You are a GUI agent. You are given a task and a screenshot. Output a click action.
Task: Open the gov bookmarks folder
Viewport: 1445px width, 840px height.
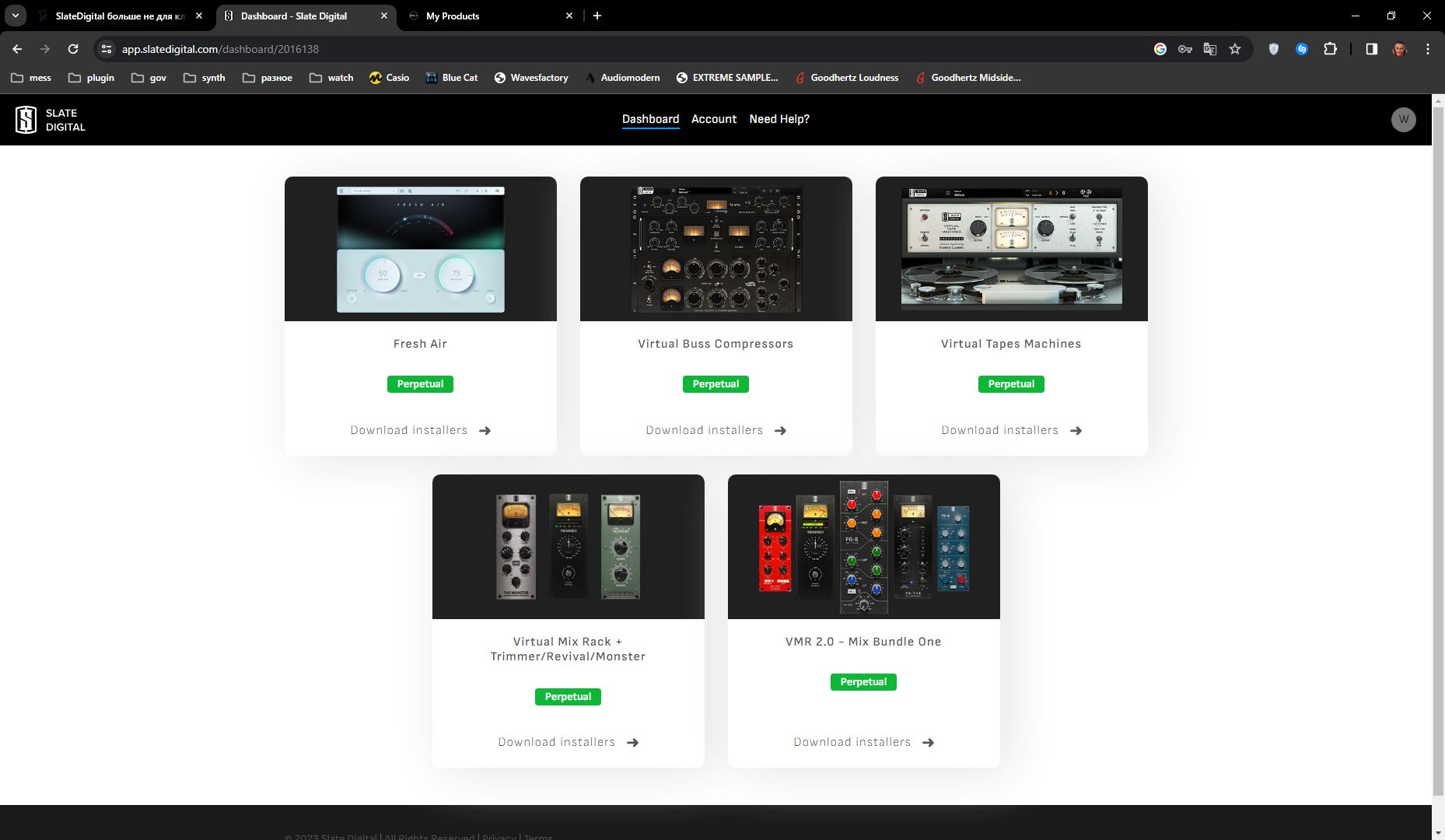click(x=149, y=78)
